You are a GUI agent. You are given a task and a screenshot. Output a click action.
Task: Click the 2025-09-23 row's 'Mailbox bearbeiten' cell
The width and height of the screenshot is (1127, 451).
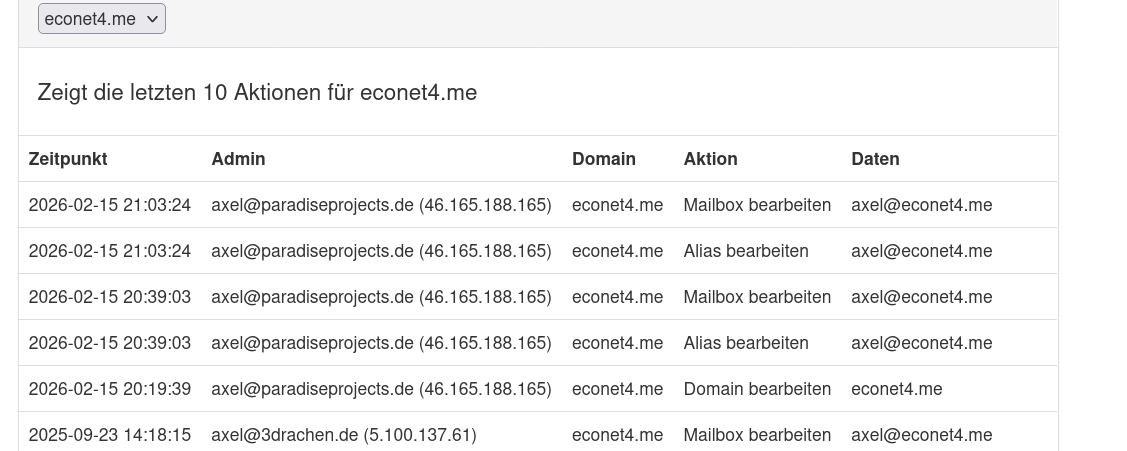[757, 435]
